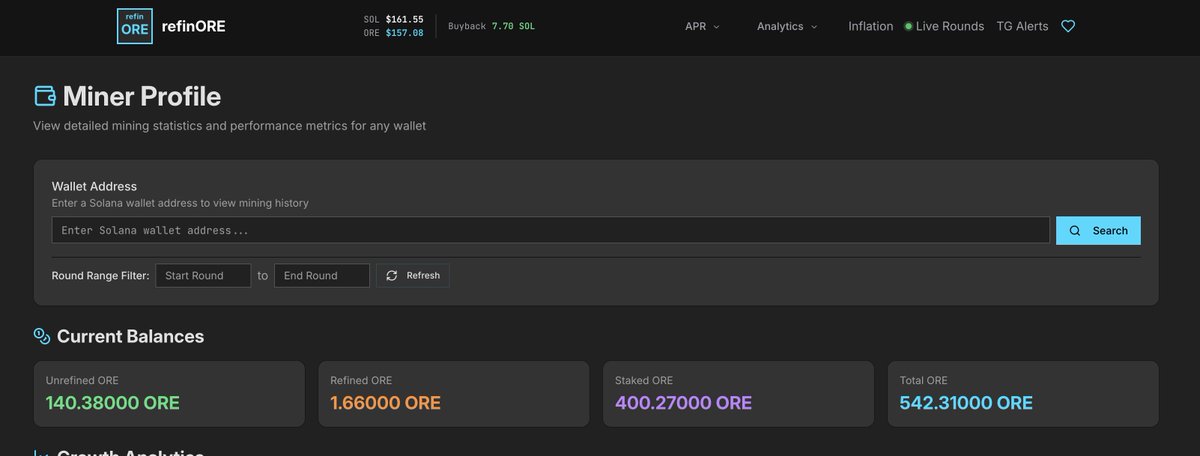
Task: Click the coins icon beside Current Balances
Action: pyautogui.click(x=42, y=336)
